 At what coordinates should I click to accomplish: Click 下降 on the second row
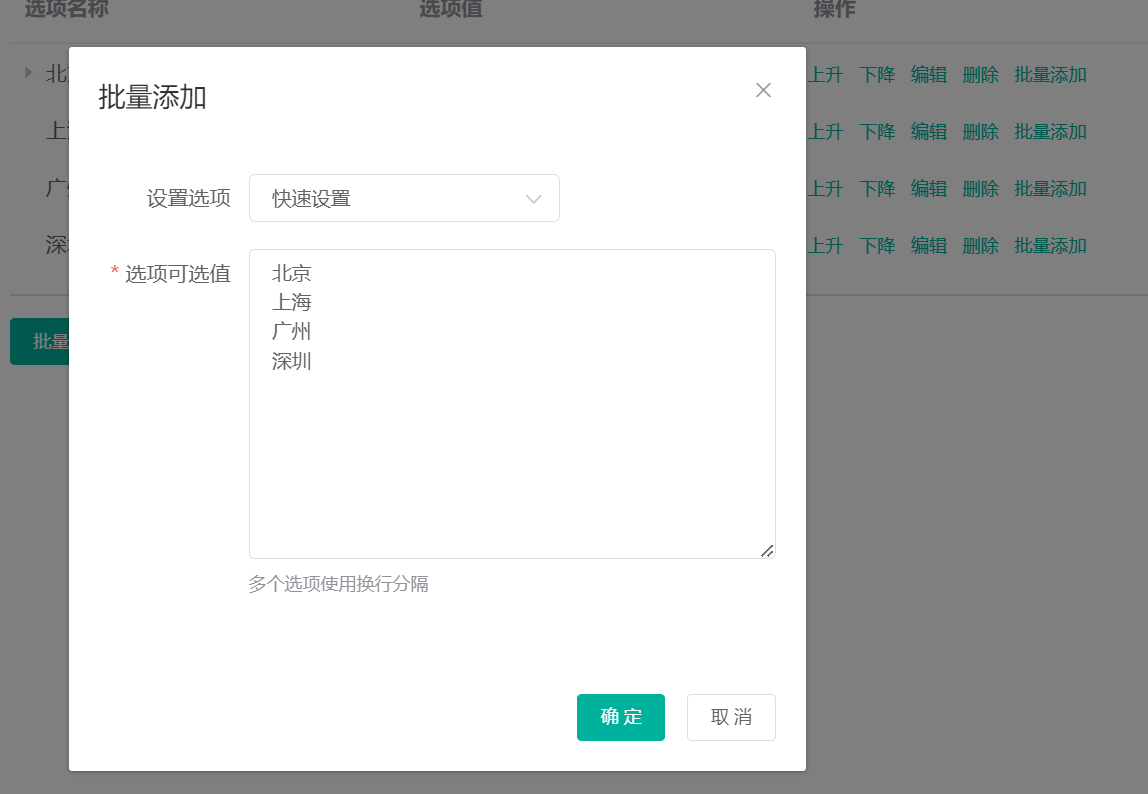point(876,131)
